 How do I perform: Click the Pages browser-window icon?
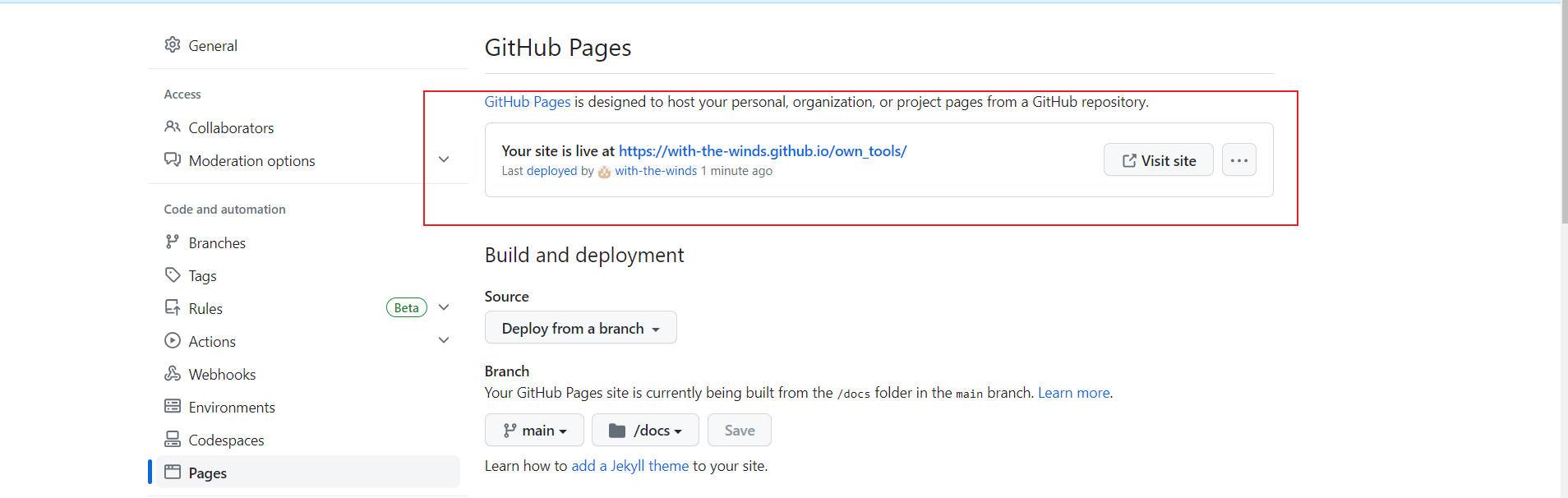click(x=173, y=472)
